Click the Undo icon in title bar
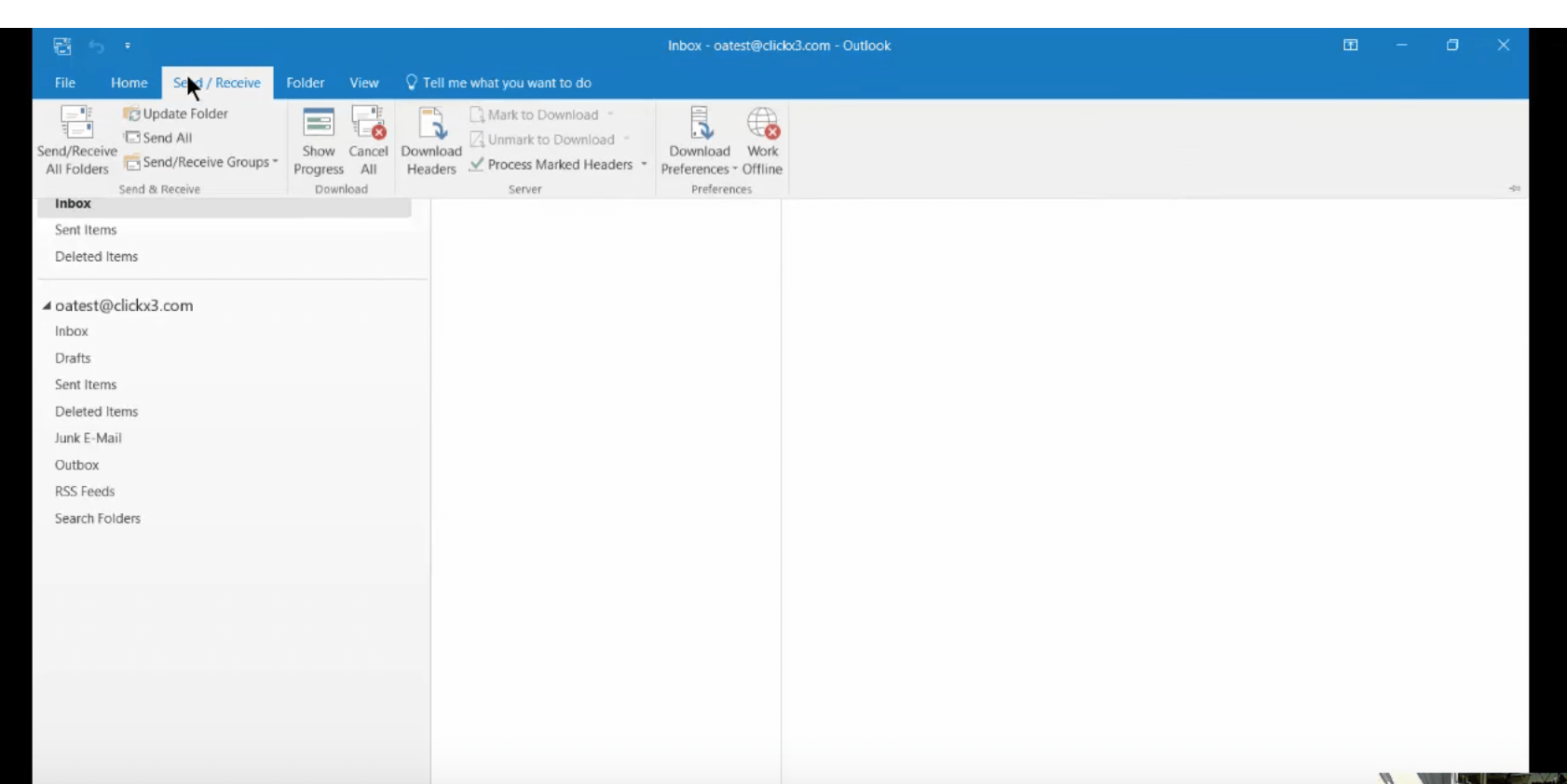The width and height of the screenshot is (1567, 784). pyautogui.click(x=96, y=46)
